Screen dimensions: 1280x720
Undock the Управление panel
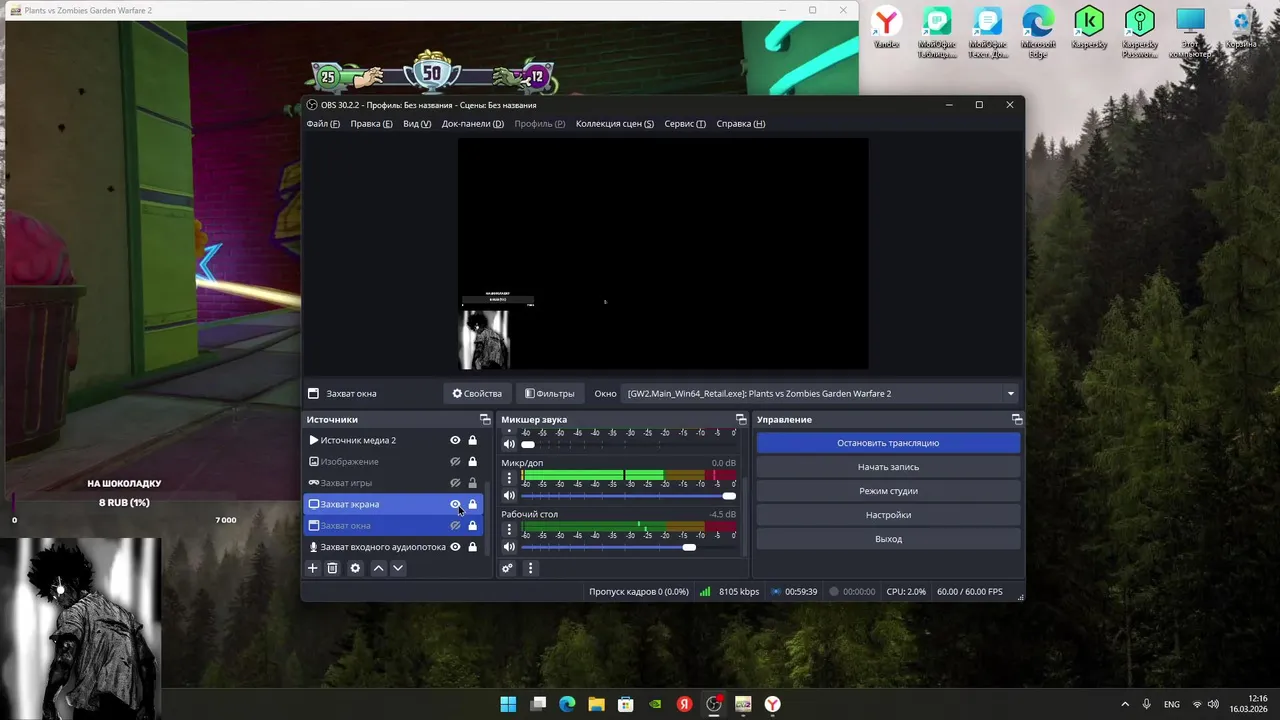[1016, 419]
